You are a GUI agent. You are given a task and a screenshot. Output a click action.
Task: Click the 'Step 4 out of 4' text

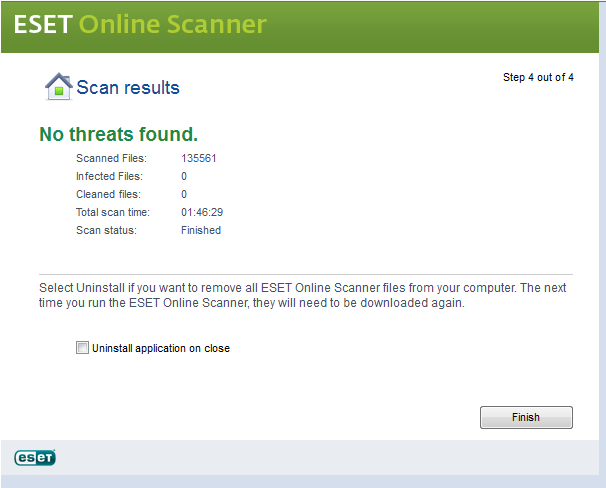coord(538,77)
